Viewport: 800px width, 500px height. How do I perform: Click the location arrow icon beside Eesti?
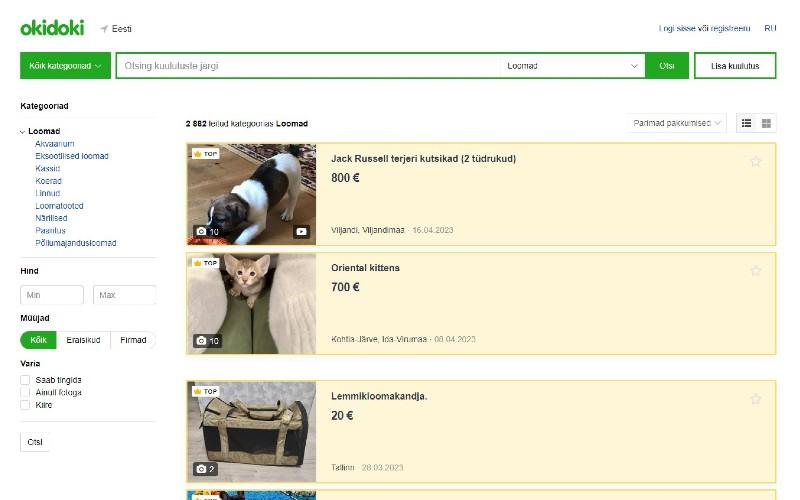point(104,29)
